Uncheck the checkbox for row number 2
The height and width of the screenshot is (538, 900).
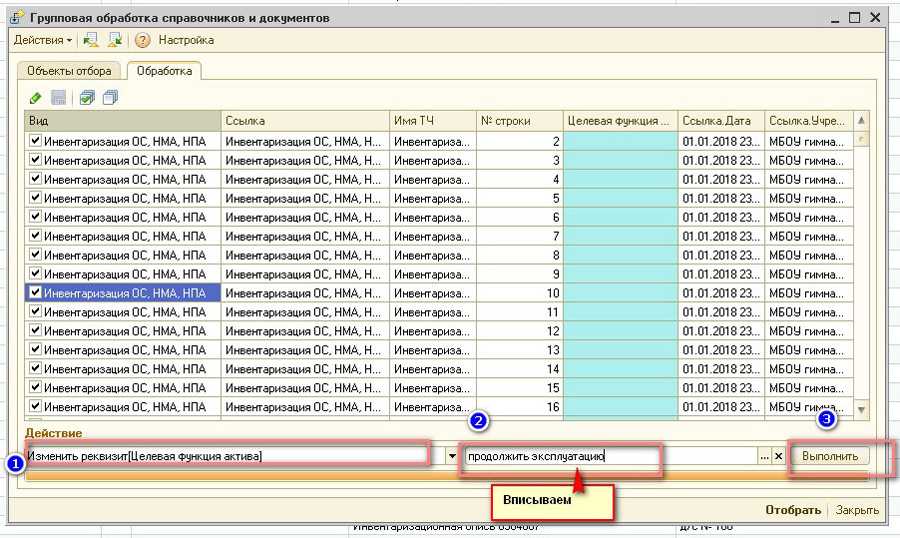35,141
